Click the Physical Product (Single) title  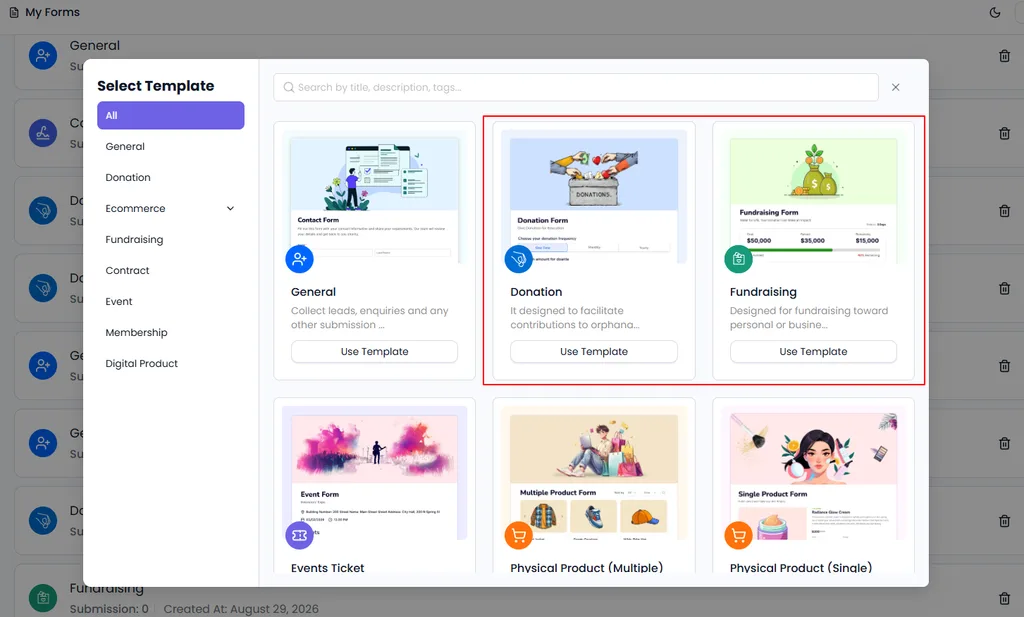tap(801, 568)
